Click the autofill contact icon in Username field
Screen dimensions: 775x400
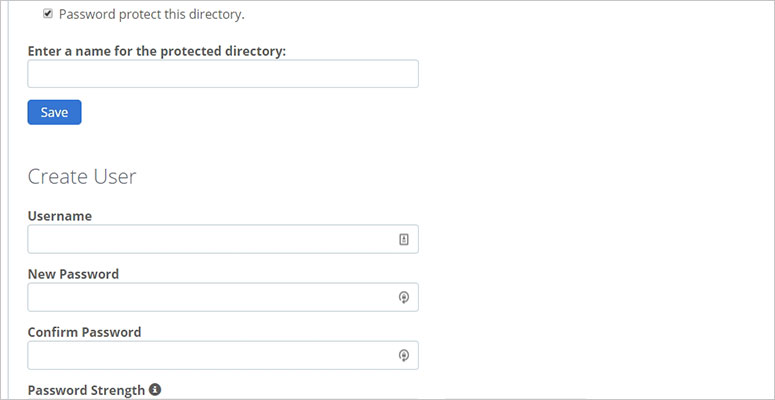pos(404,239)
